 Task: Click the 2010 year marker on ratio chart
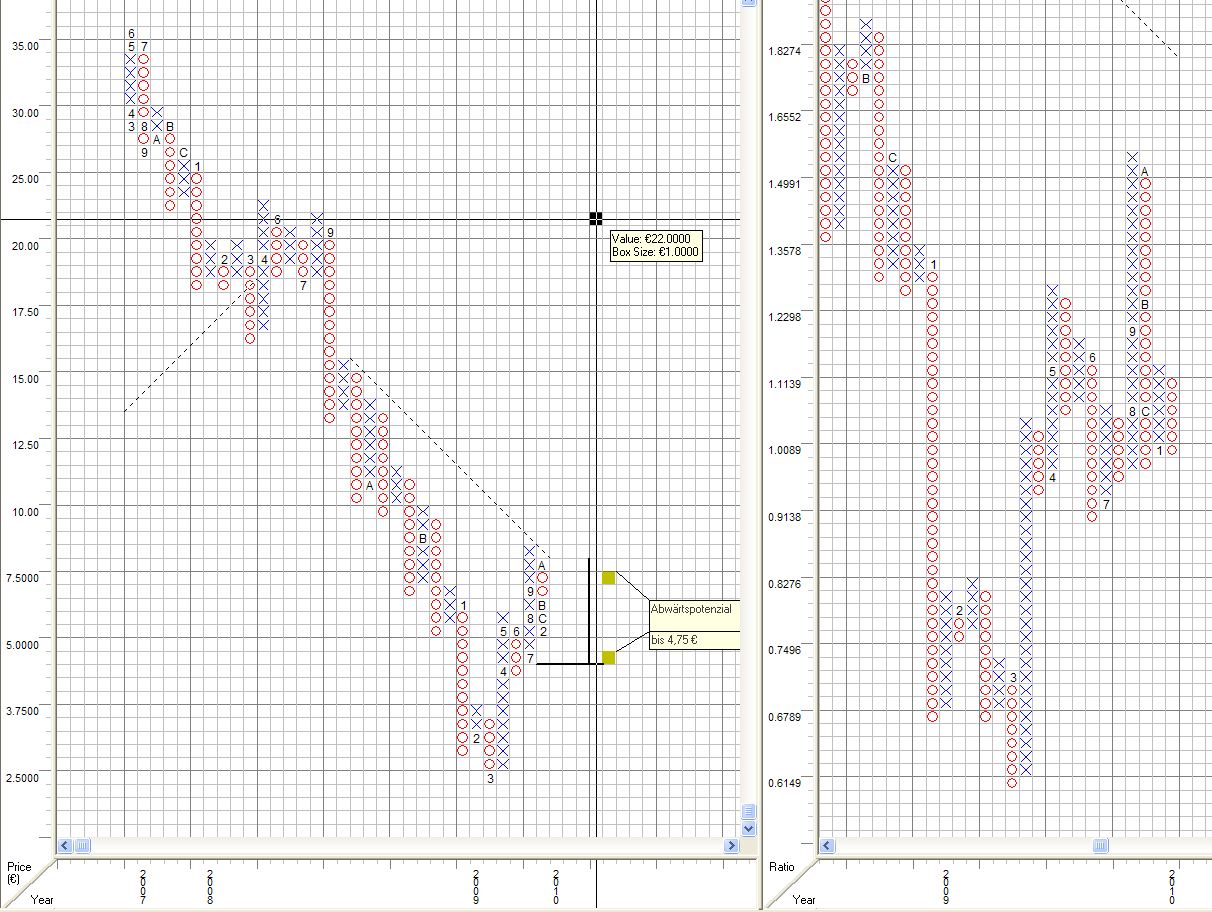coord(1172,887)
